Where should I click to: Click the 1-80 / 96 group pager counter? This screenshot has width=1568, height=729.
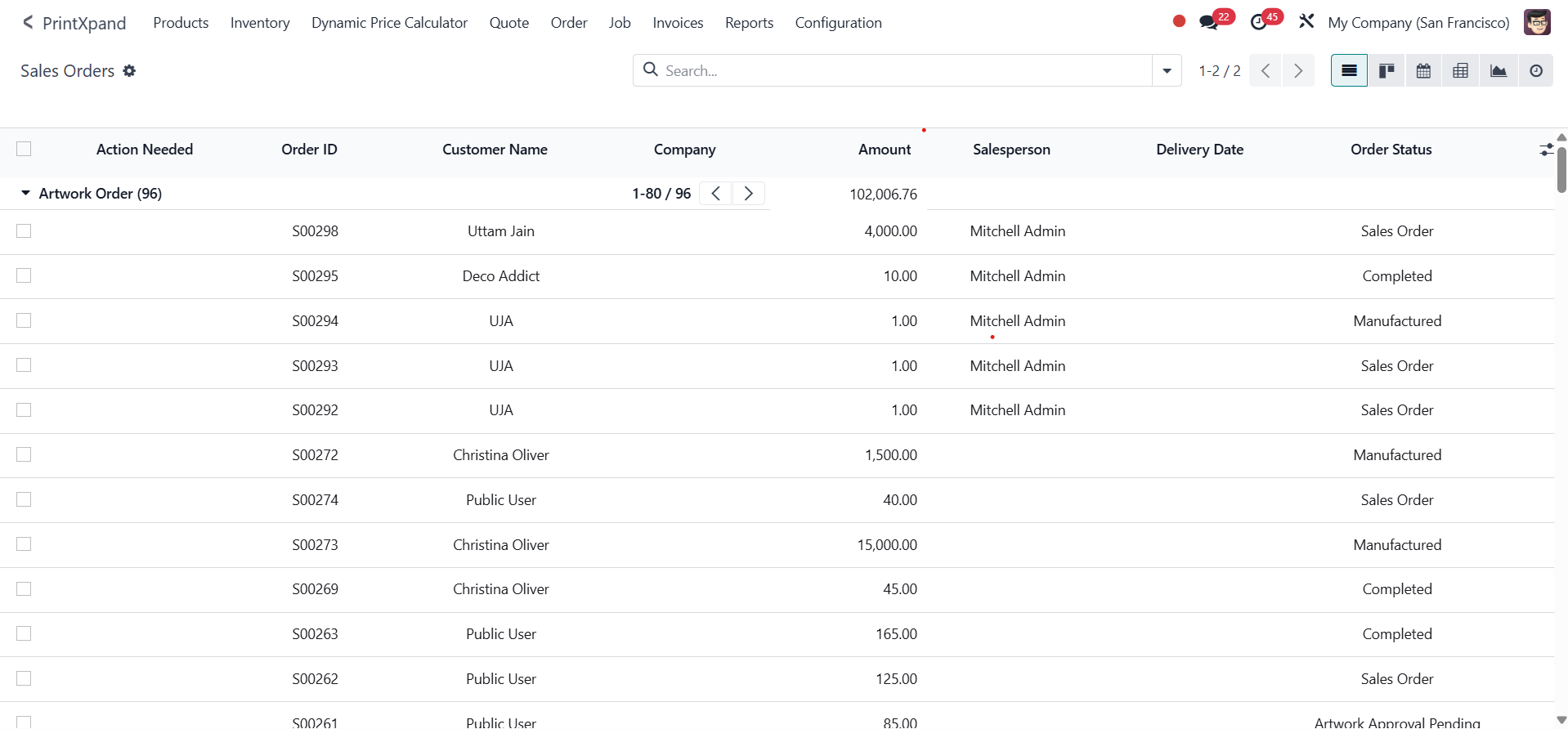point(661,194)
